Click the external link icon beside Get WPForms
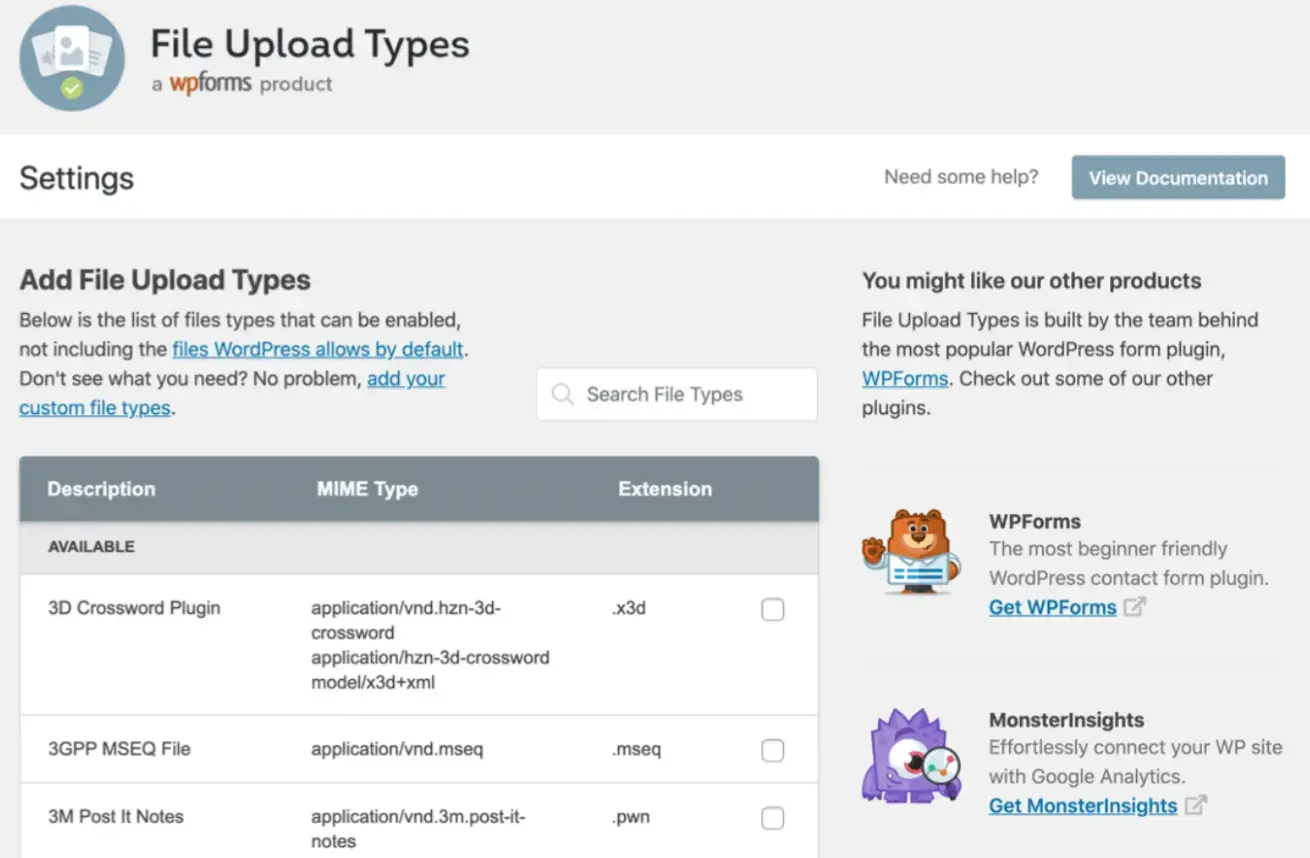 pyautogui.click(x=1137, y=606)
